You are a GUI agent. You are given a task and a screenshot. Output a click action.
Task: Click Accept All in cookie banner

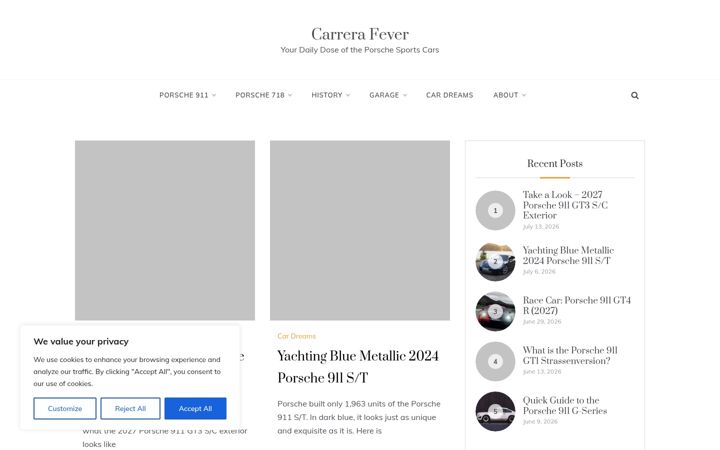pos(195,408)
